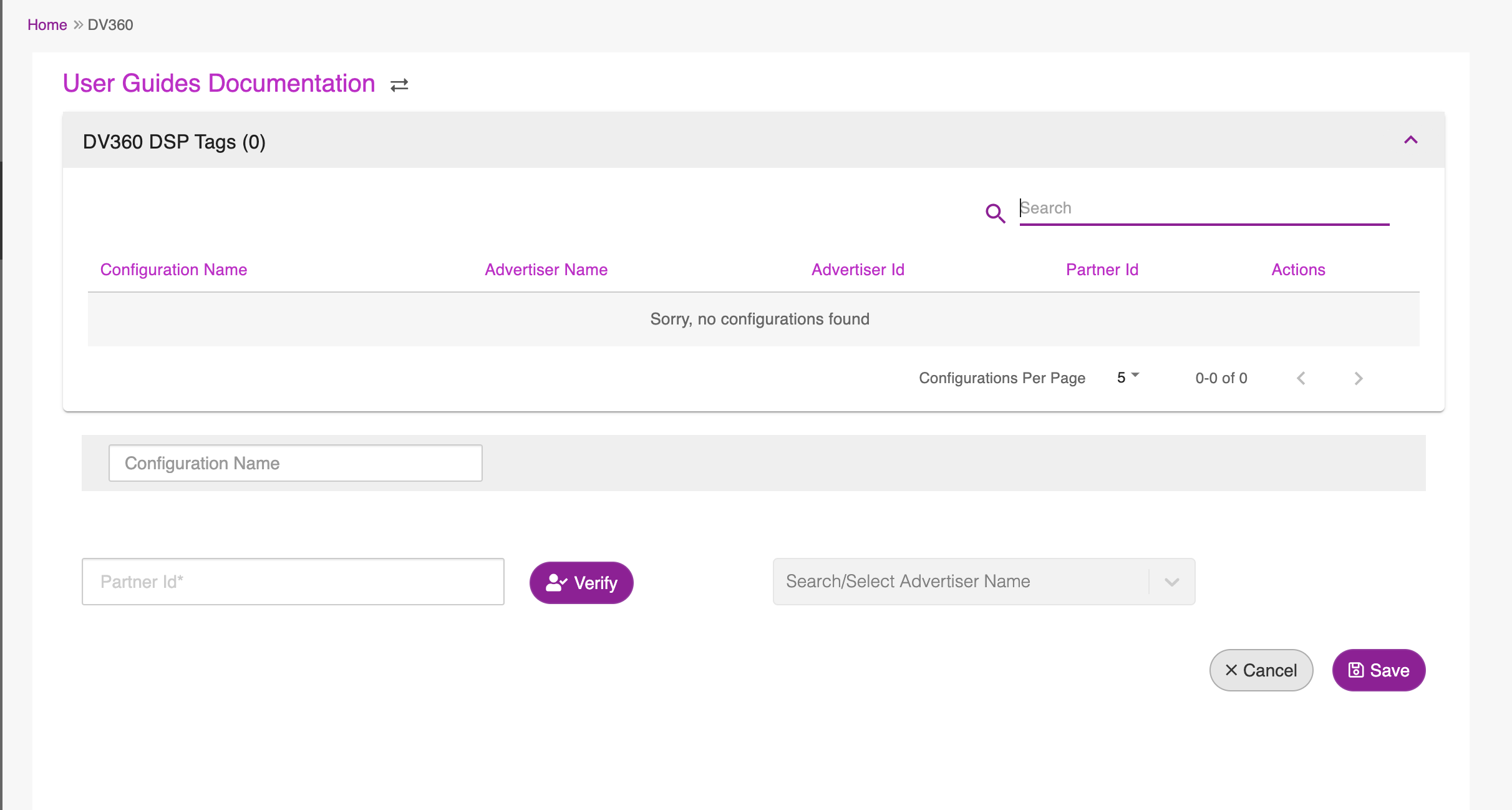Go to next page of configurations
The width and height of the screenshot is (1512, 810).
1359,378
